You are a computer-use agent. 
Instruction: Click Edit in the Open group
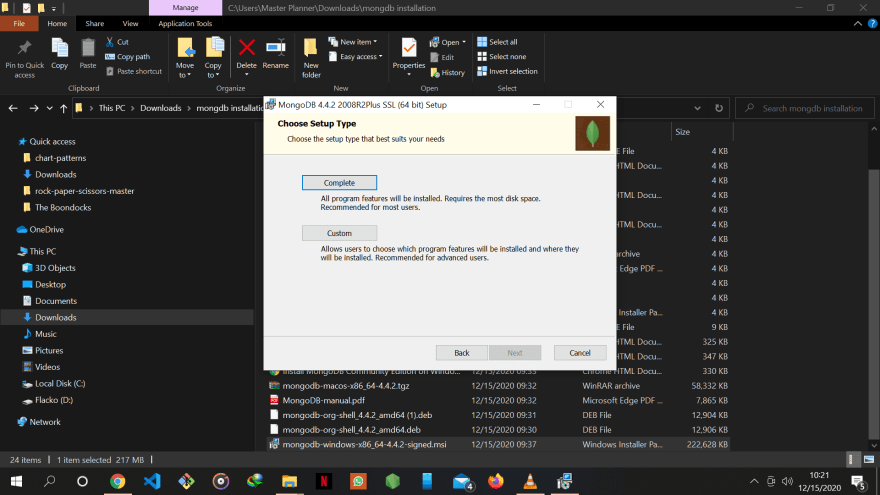pyautogui.click(x=442, y=57)
